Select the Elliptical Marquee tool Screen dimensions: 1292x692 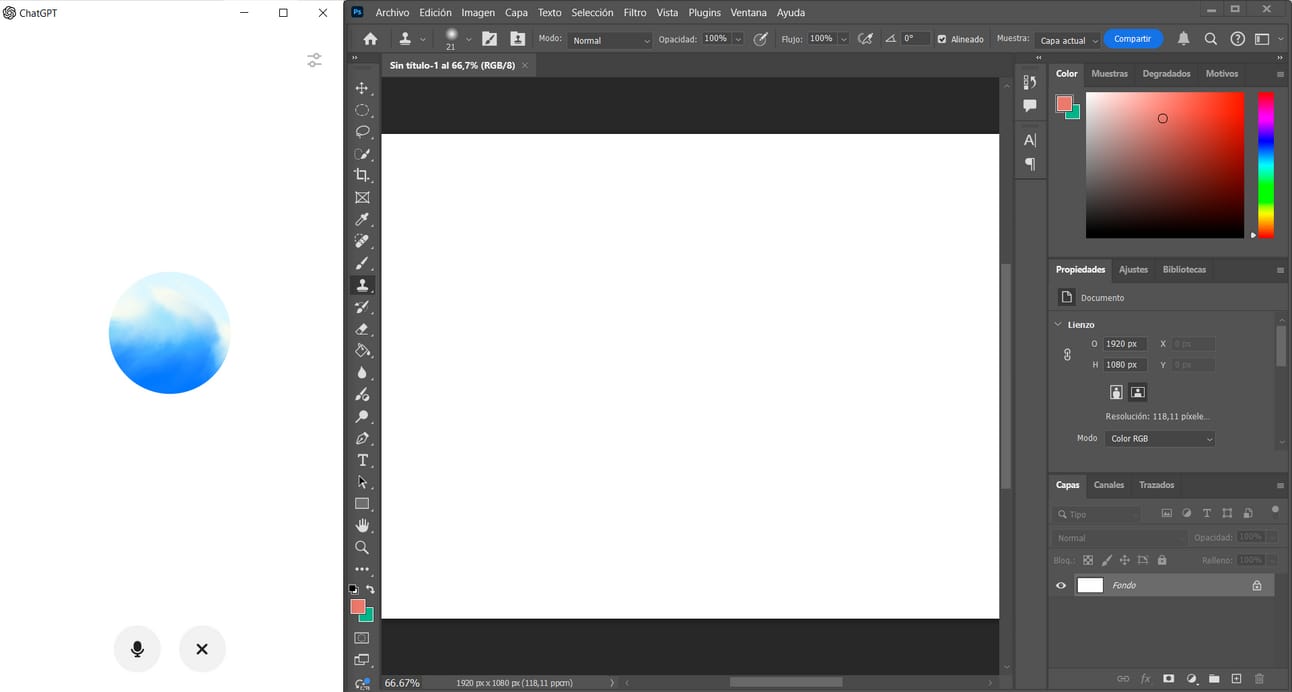tap(362, 110)
